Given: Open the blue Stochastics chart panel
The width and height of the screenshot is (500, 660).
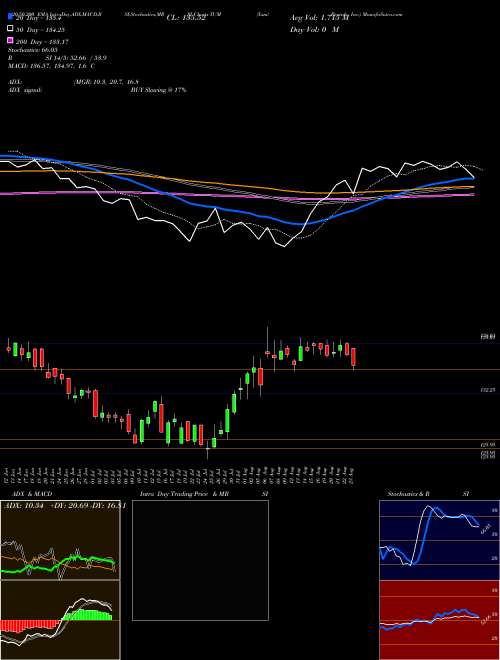Looking at the screenshot, I should (439, 540).
